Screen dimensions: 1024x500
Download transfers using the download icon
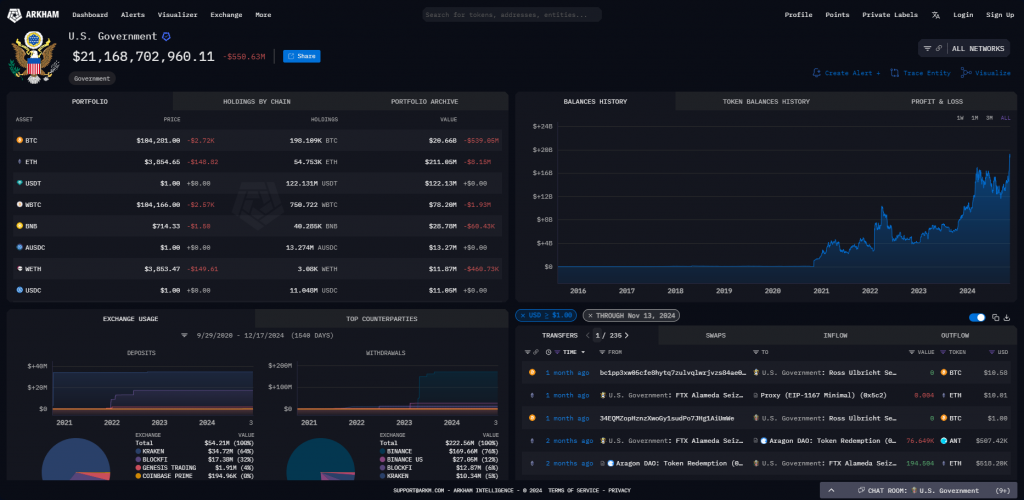(1006, 317)
